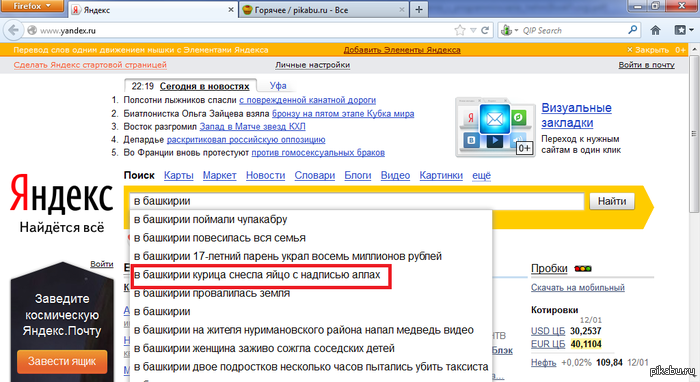Click the page vertical scrollbar
Image resolution: width=700 pixels, height=382 pixels.
[695, 134]
